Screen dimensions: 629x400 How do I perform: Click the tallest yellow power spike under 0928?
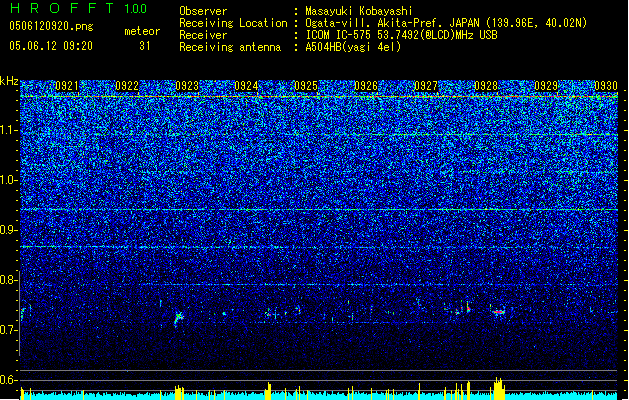(x=498, y=388)
